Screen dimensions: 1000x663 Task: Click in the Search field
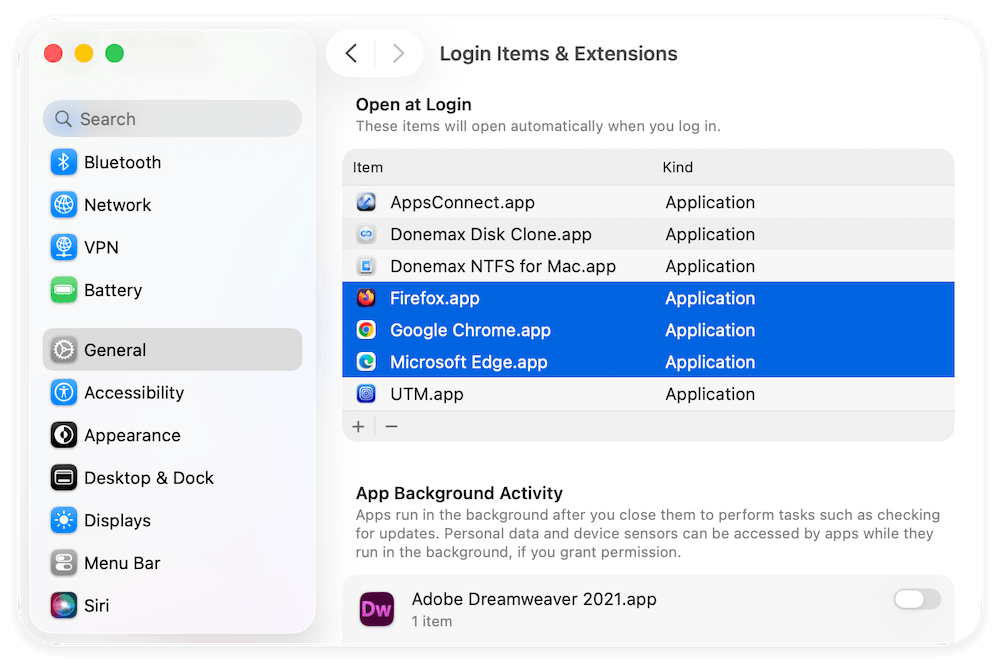(172, 119)
